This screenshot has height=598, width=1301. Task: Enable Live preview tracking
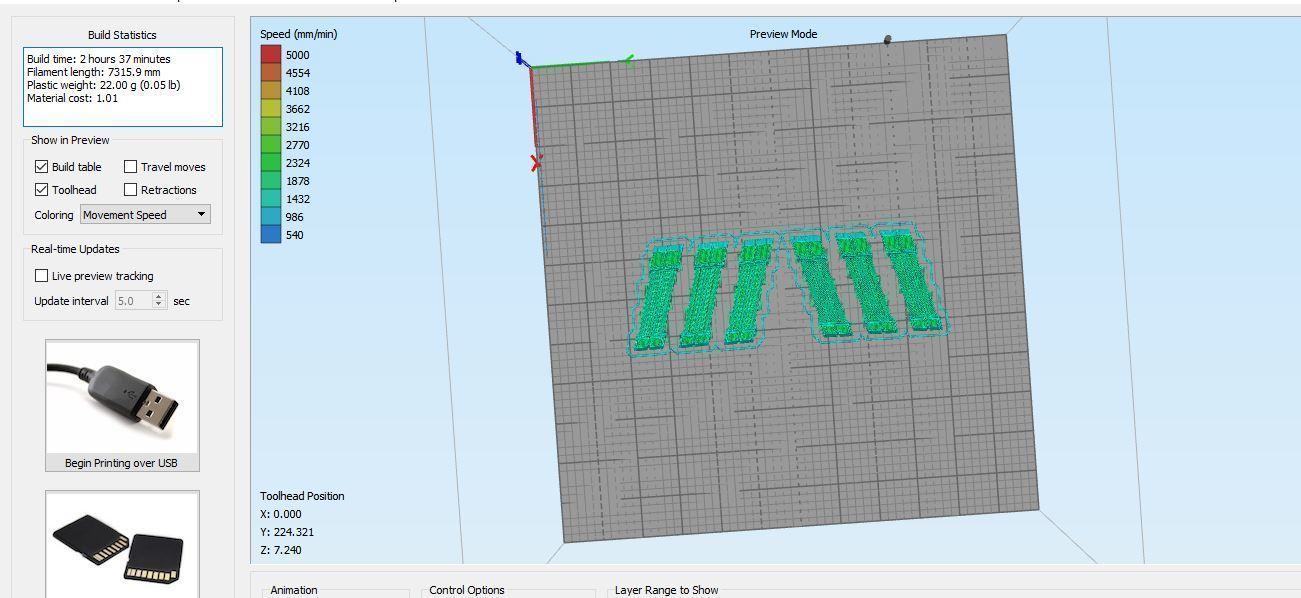(41, 276)
